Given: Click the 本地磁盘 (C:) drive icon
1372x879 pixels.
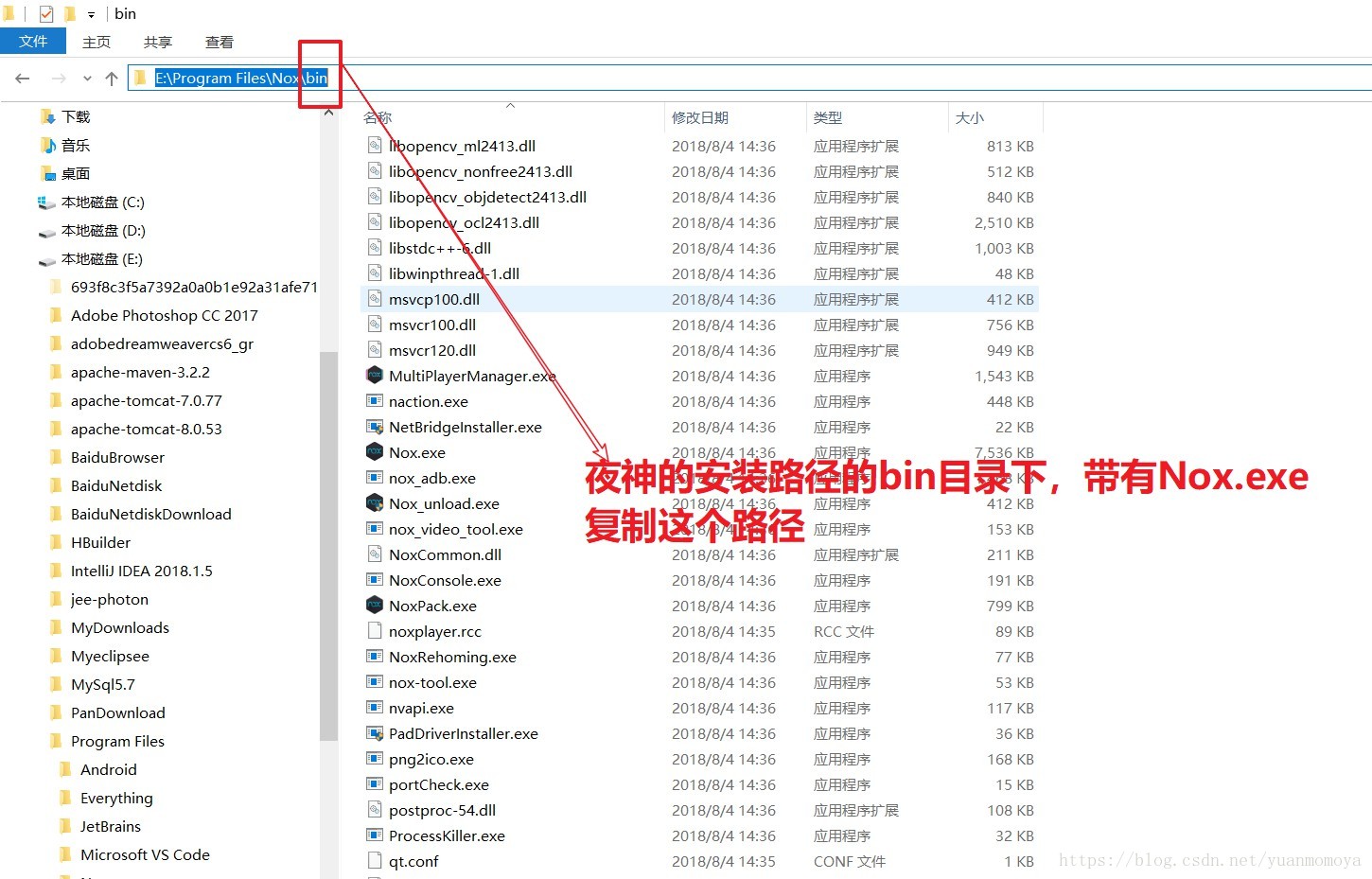Looking at the screenshot, I should (x=46, y=202).
